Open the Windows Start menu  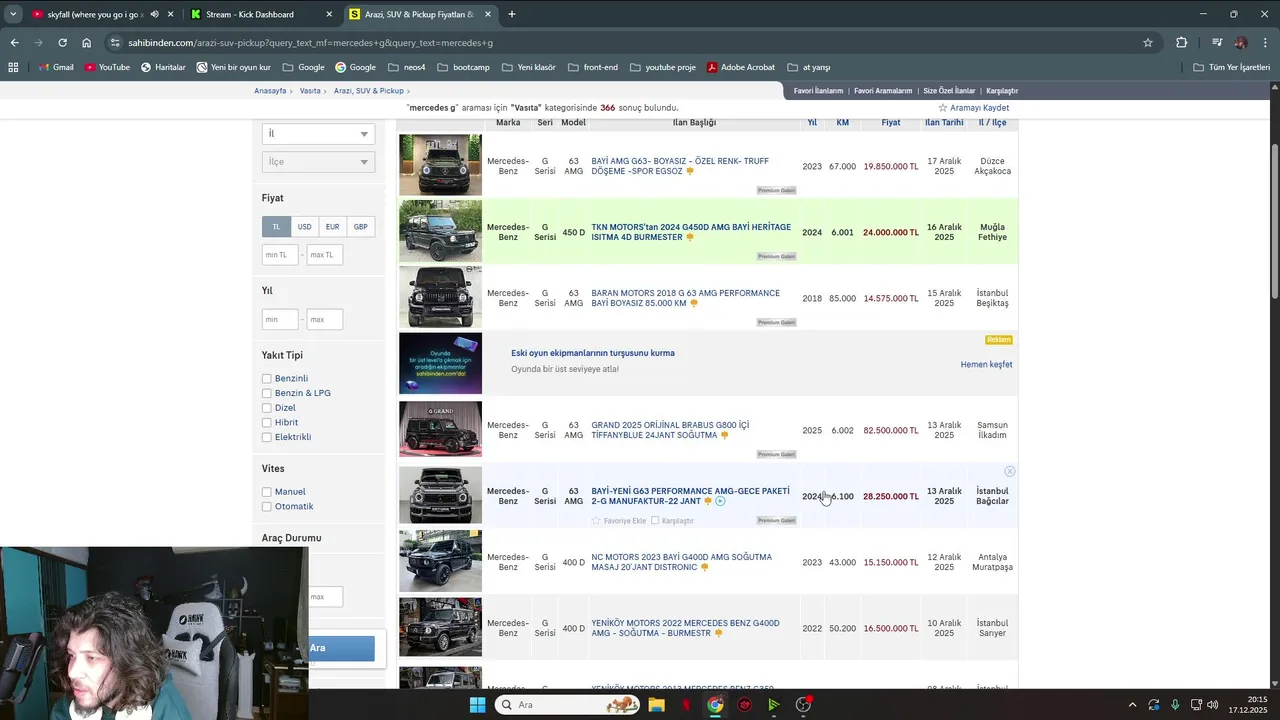[x=477, y=705]
